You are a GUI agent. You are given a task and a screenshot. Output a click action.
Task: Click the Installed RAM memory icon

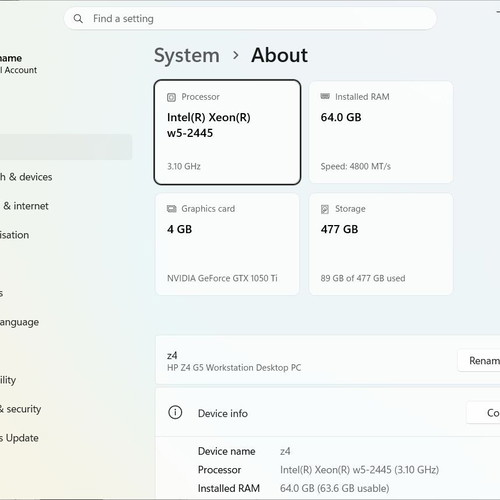coord(325,97)
